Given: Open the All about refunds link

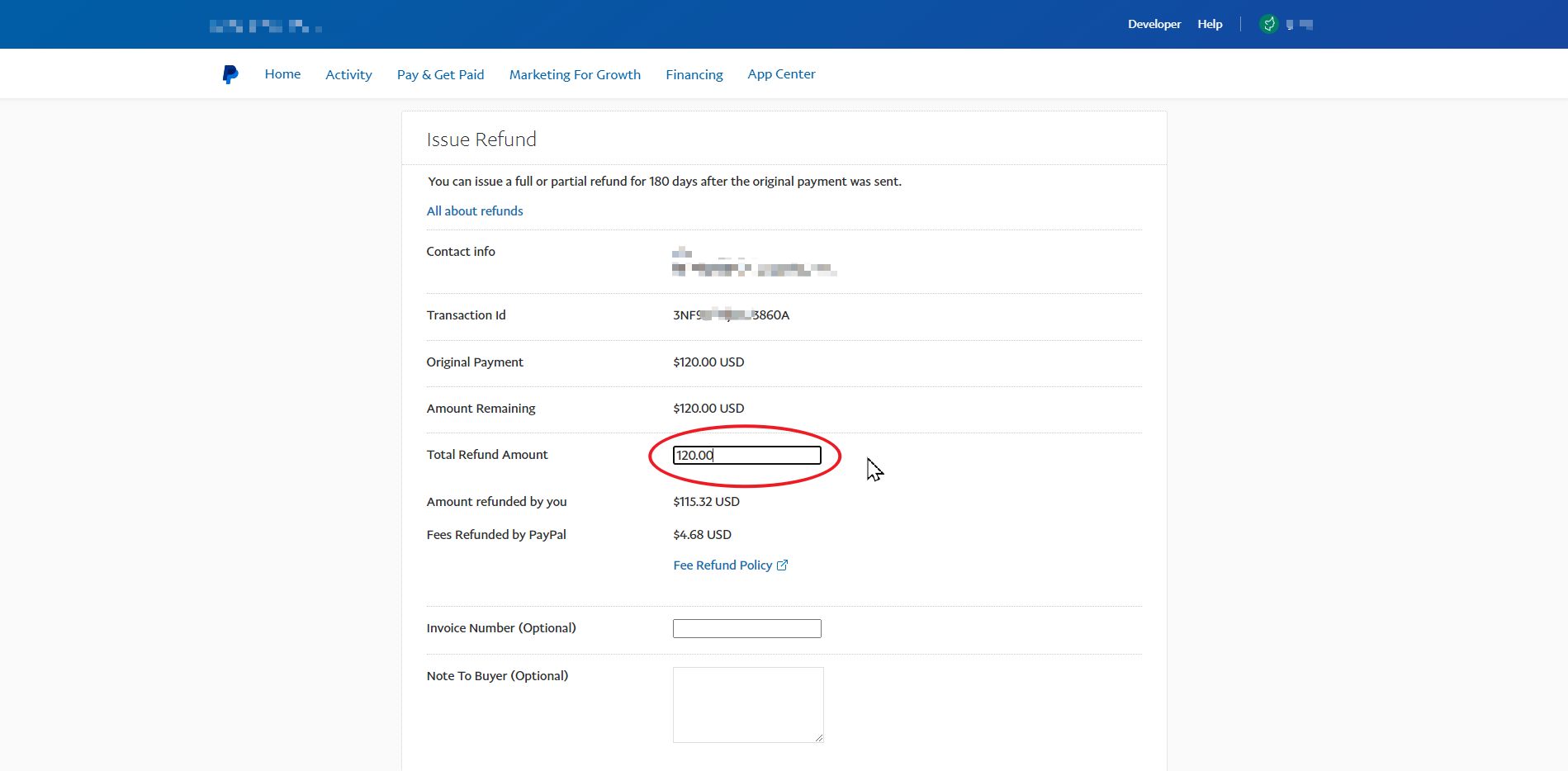Looking at the screenshot, I should [x=475, y=211].
